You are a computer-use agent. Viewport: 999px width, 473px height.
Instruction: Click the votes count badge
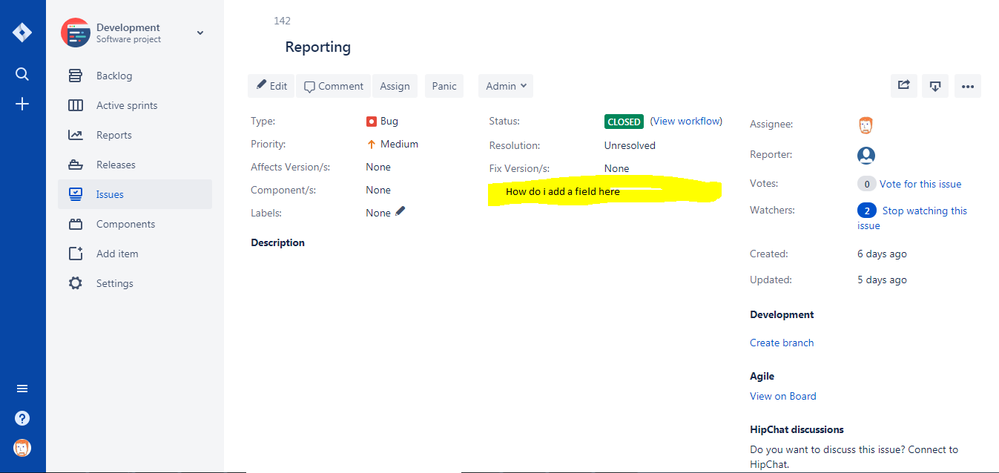[x=866, y=184]
